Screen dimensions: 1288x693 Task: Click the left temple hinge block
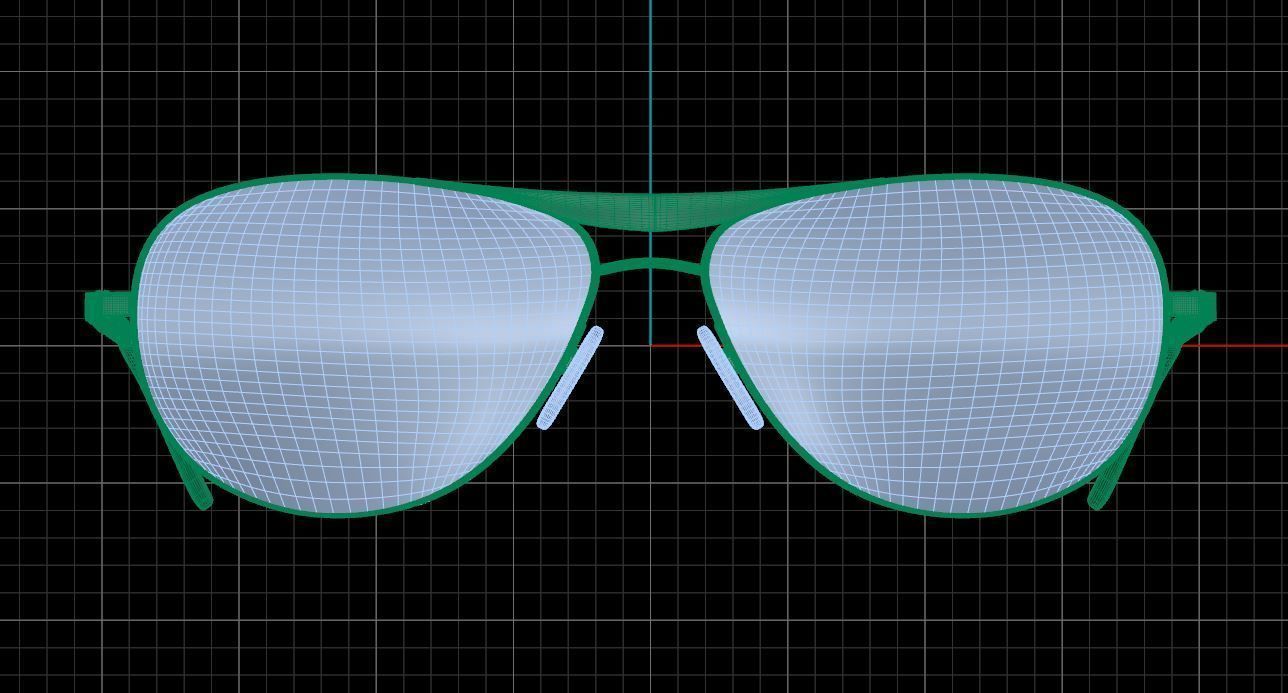[108, 305]
